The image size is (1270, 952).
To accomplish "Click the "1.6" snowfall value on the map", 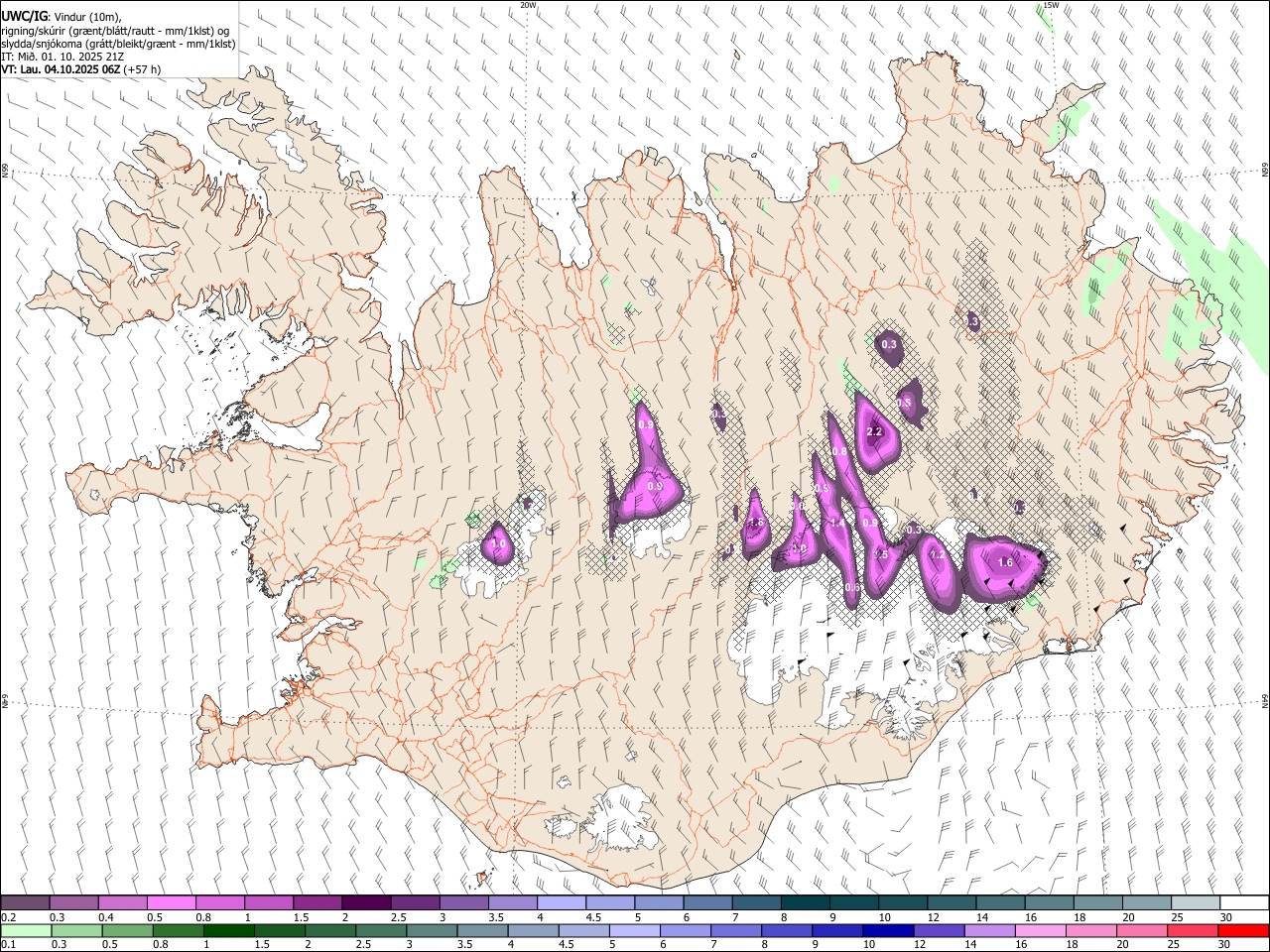I will click(1005, 562).
